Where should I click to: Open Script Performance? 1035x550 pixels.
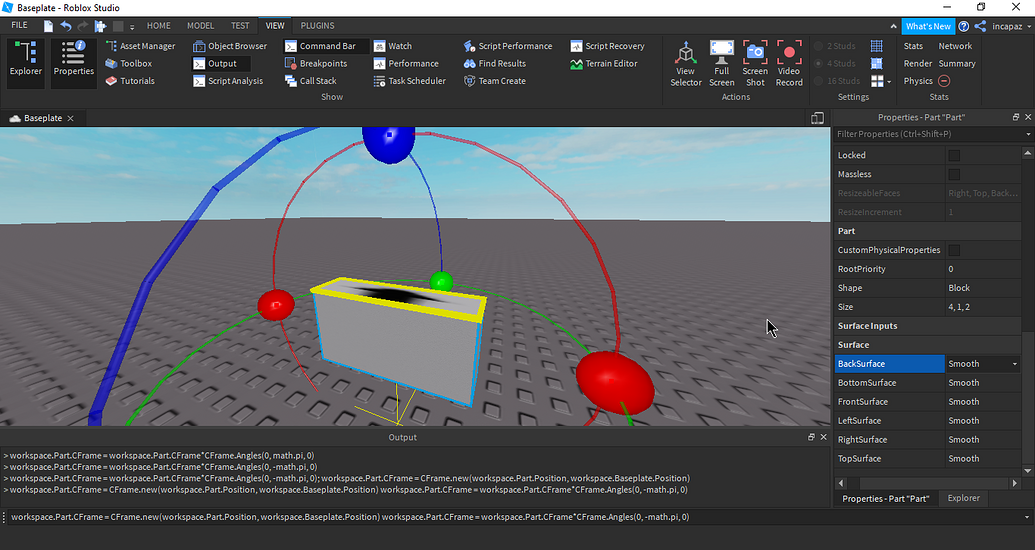pyautogui.click(x=508, y=46)
